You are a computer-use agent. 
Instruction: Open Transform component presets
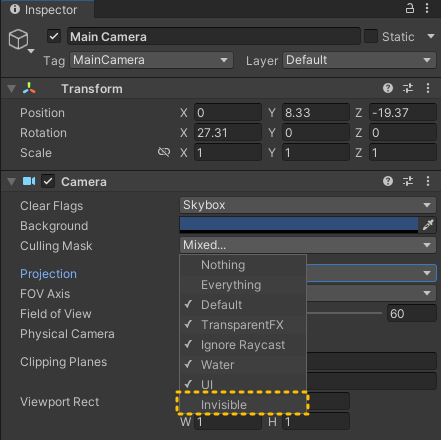(x=408, y=88)
